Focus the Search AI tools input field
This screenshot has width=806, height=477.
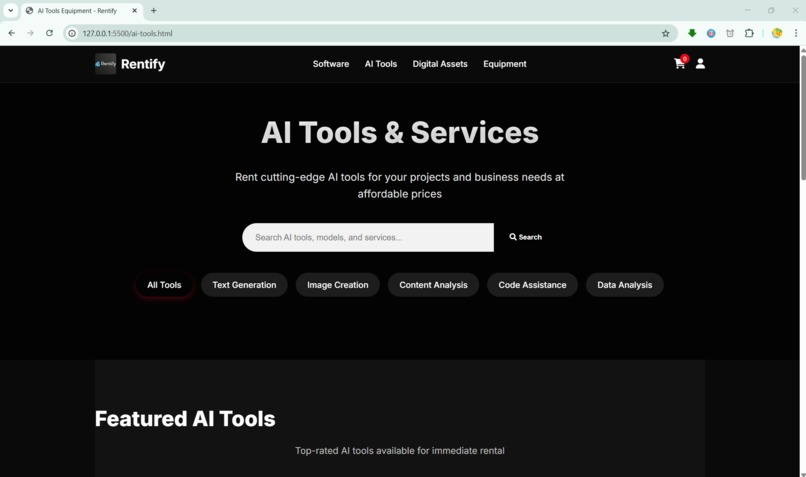tap(368, 237)
